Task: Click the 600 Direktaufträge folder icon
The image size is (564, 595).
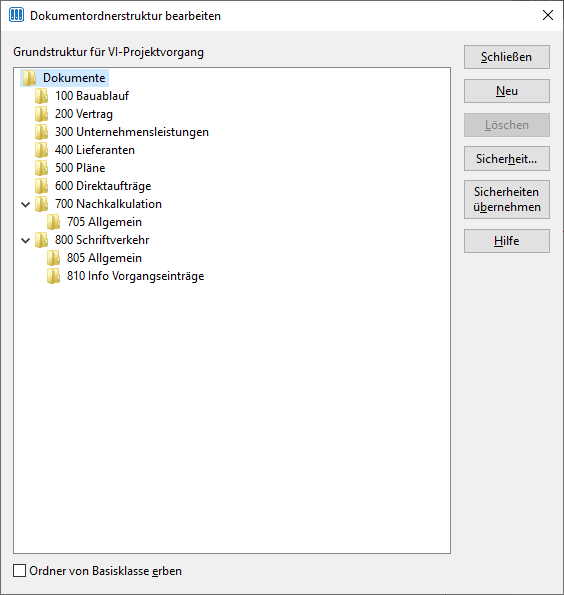Action: (x=41, y=186)
